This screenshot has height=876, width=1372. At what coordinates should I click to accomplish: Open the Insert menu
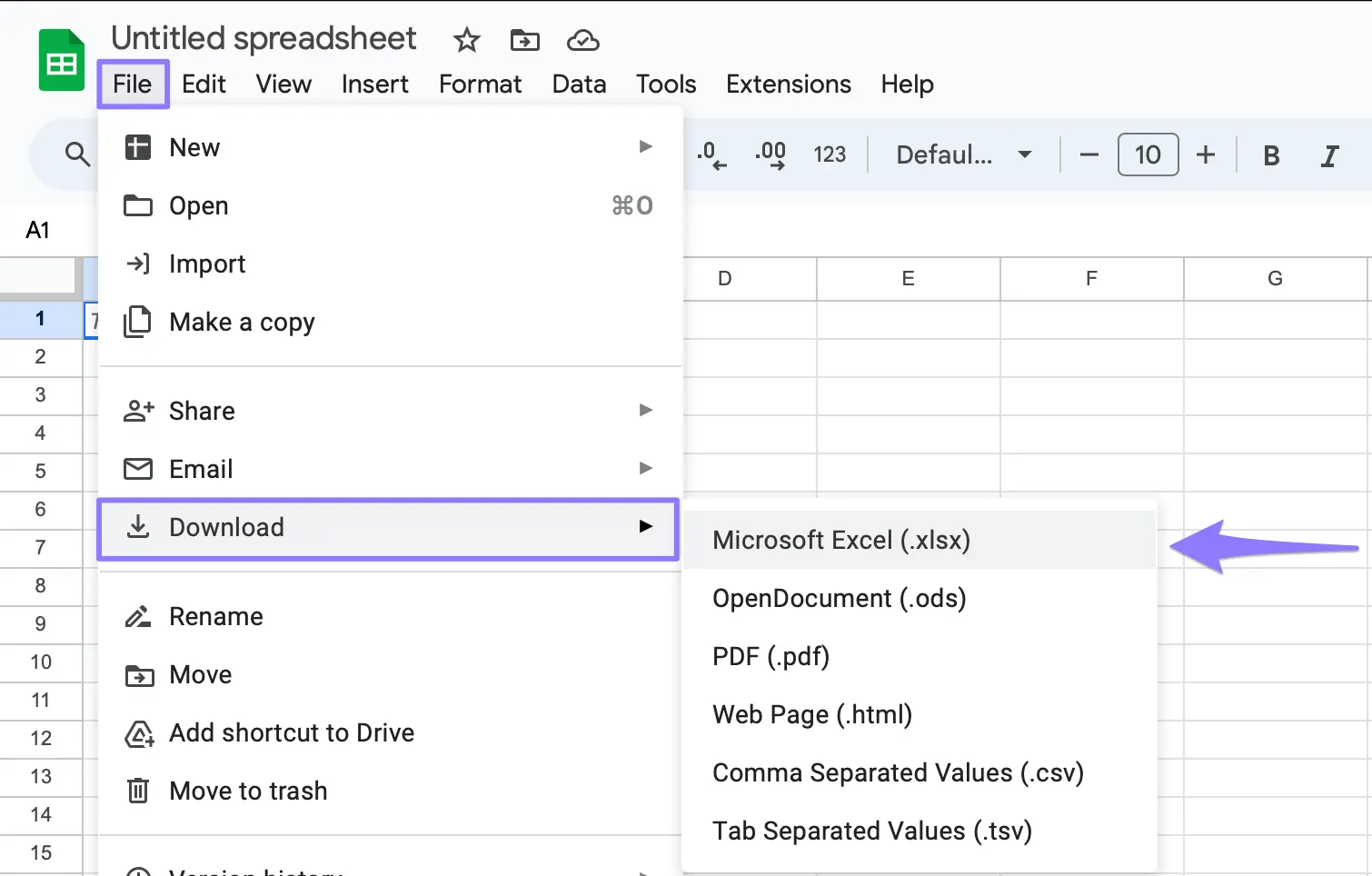pyautogui.click(x=374, y=85)
